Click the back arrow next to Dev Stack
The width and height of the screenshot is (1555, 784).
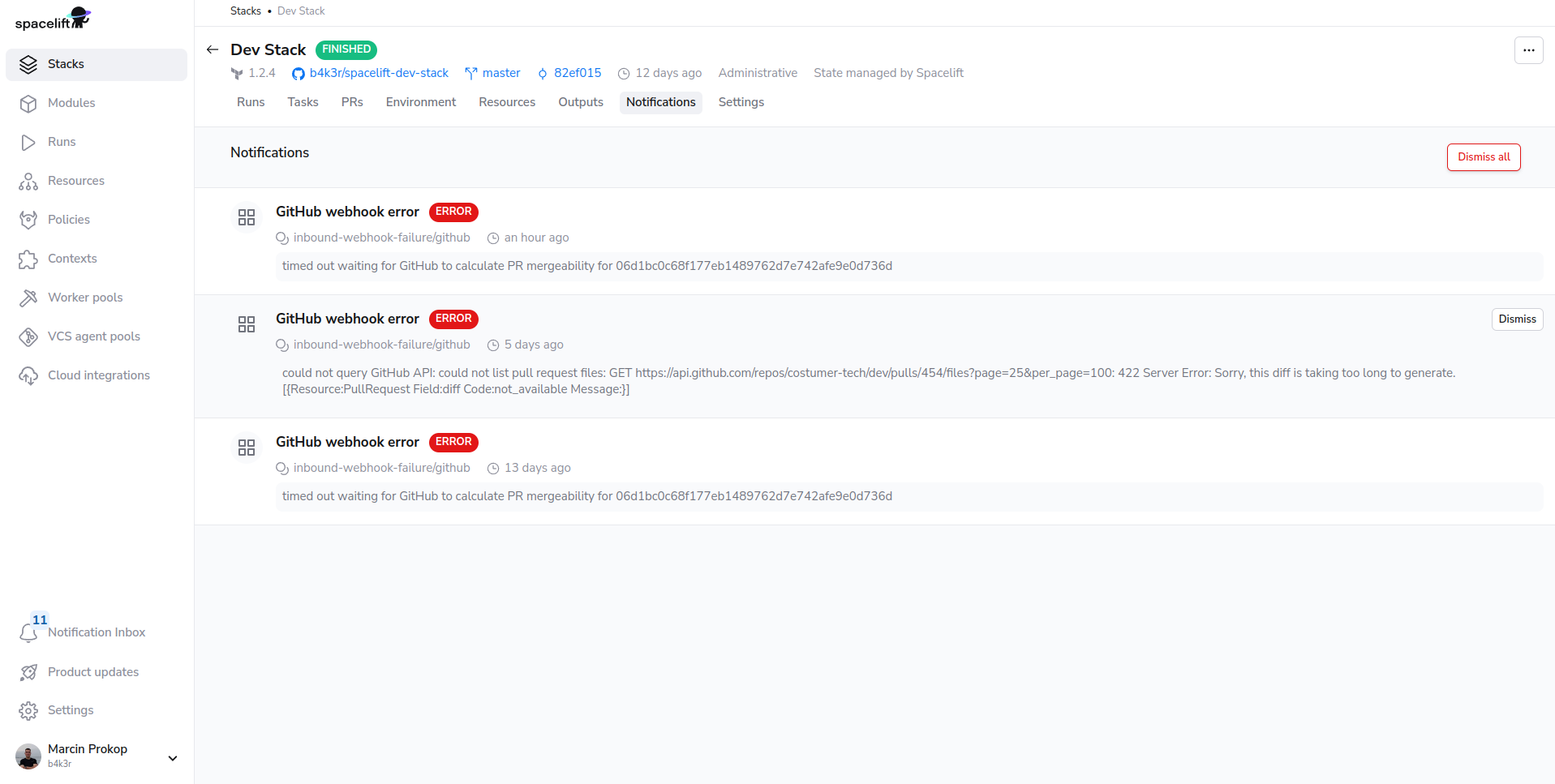[x=212, y=49]
